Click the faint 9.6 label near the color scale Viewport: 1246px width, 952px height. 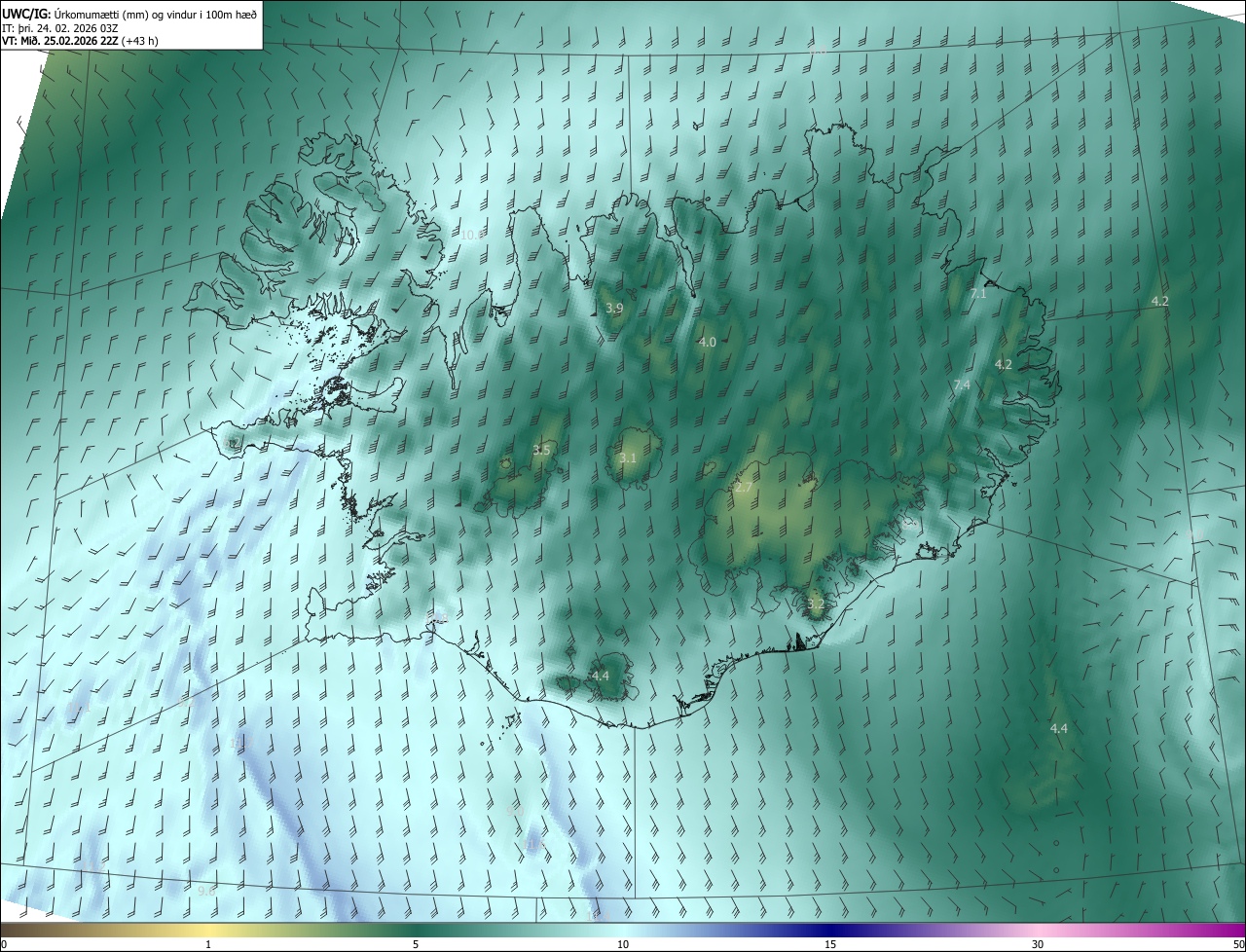click(x=206, y=891)
